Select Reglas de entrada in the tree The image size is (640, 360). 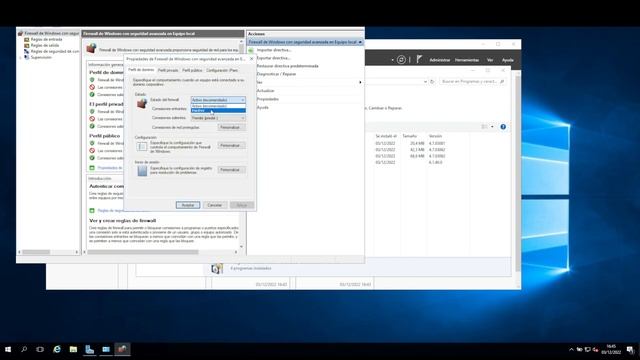click(x=46, y=40)
